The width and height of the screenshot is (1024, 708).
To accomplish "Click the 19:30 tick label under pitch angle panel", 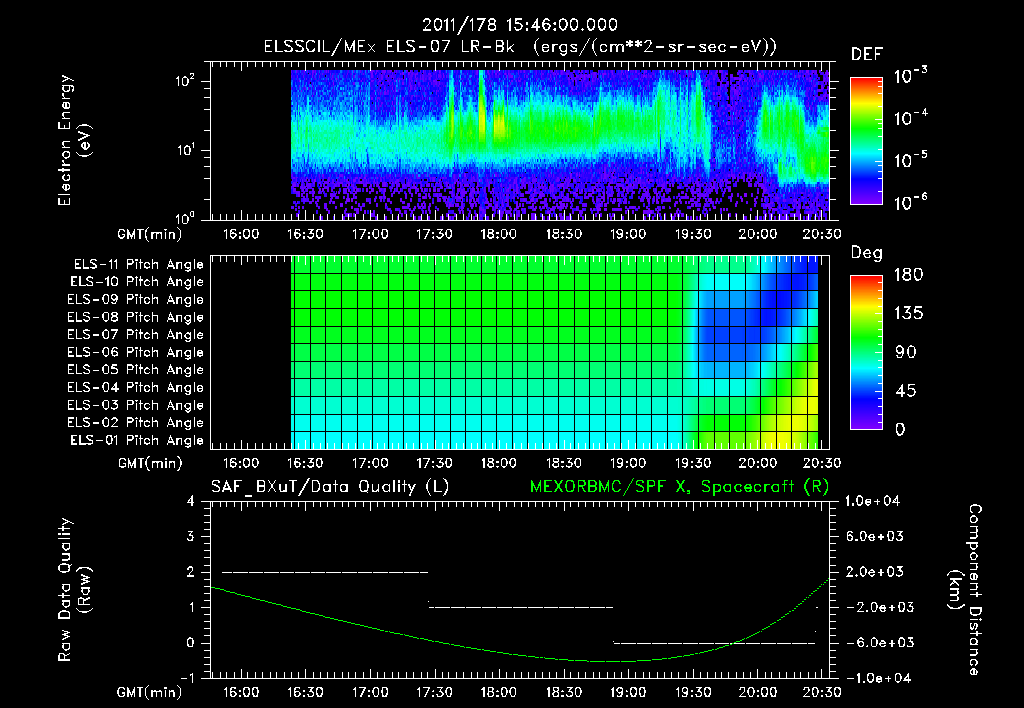I will tap(693, 463).
